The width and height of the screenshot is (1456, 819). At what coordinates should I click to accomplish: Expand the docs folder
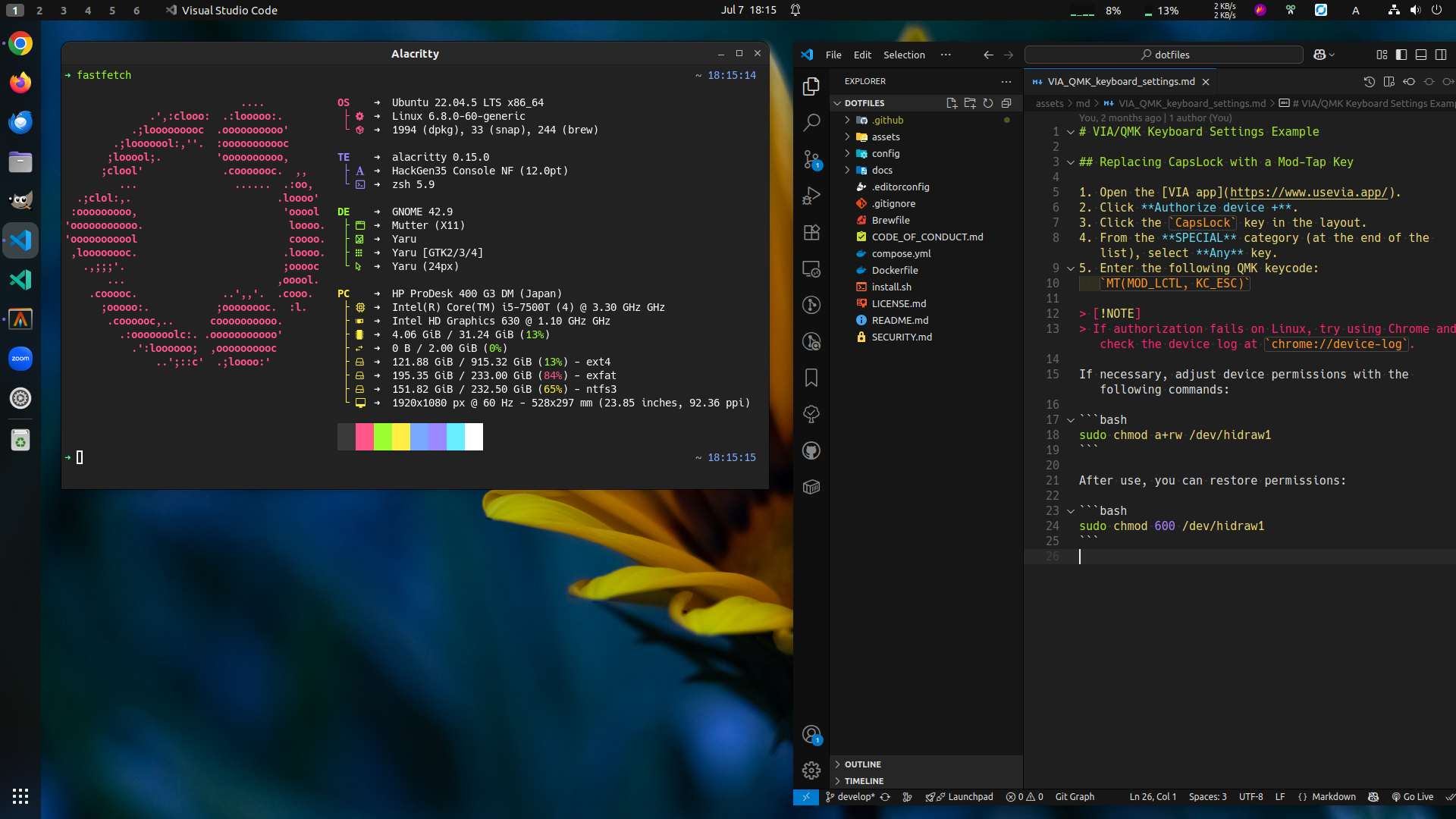click(x=925, y=170)
